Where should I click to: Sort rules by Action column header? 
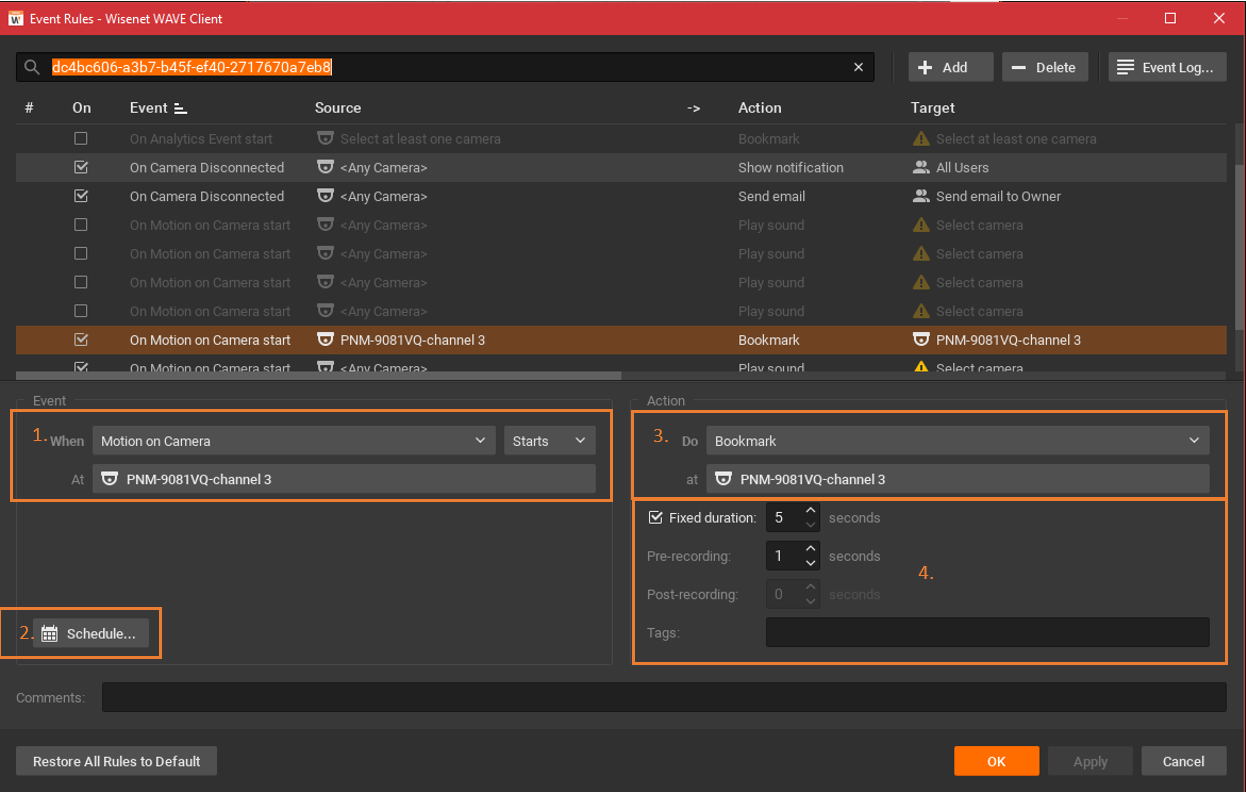click(x=760, y=108)
